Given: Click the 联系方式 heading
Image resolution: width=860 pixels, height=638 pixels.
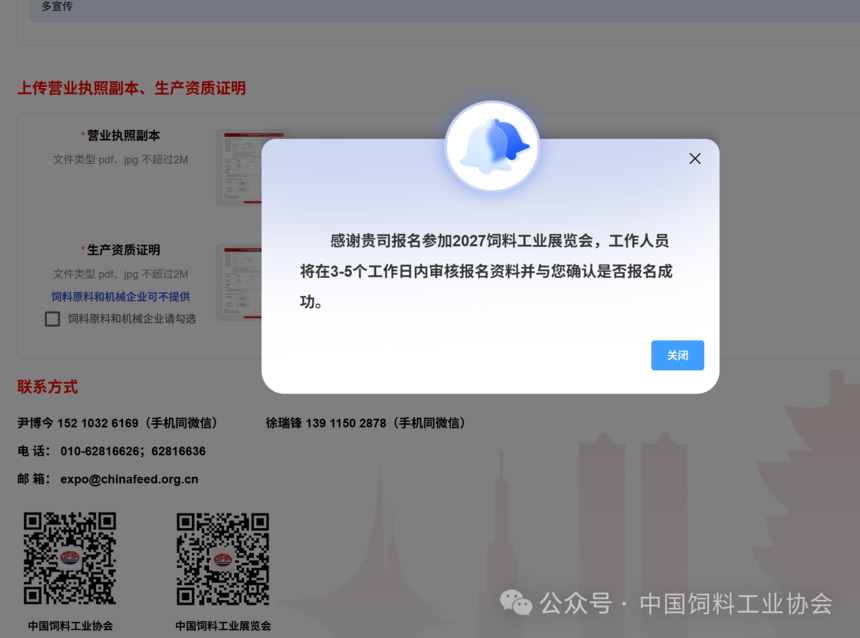Looking at the screenshot, I should pos(48,387).
